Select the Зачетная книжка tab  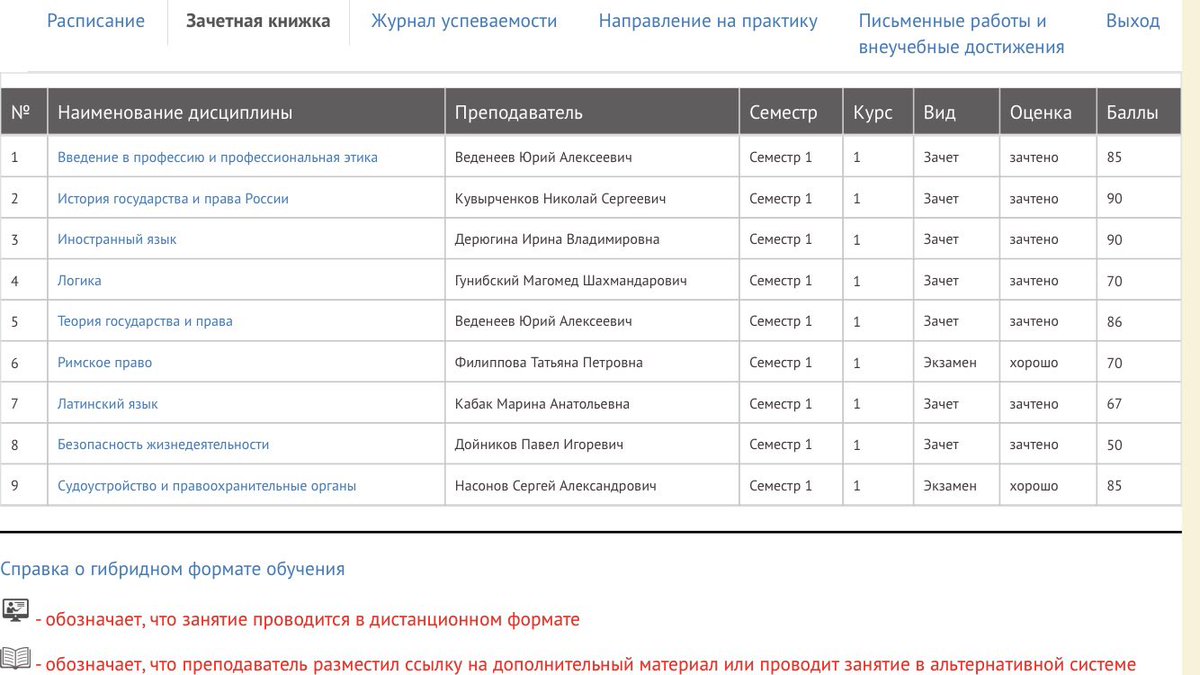258,21
